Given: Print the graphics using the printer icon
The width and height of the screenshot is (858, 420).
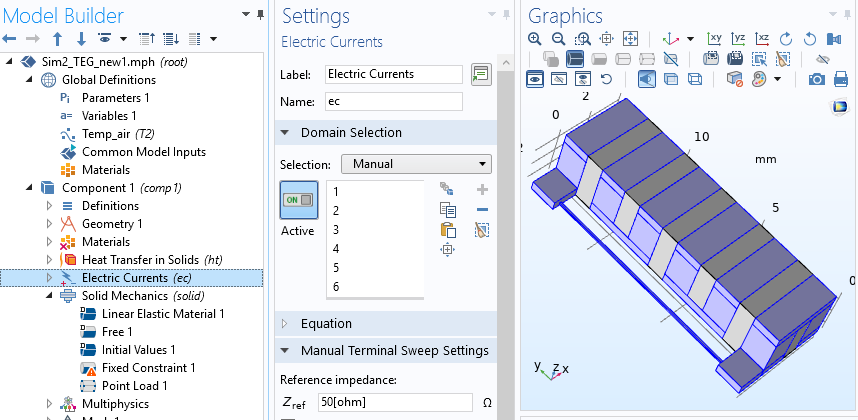Looking at the screenshot, I should (841, 78).
